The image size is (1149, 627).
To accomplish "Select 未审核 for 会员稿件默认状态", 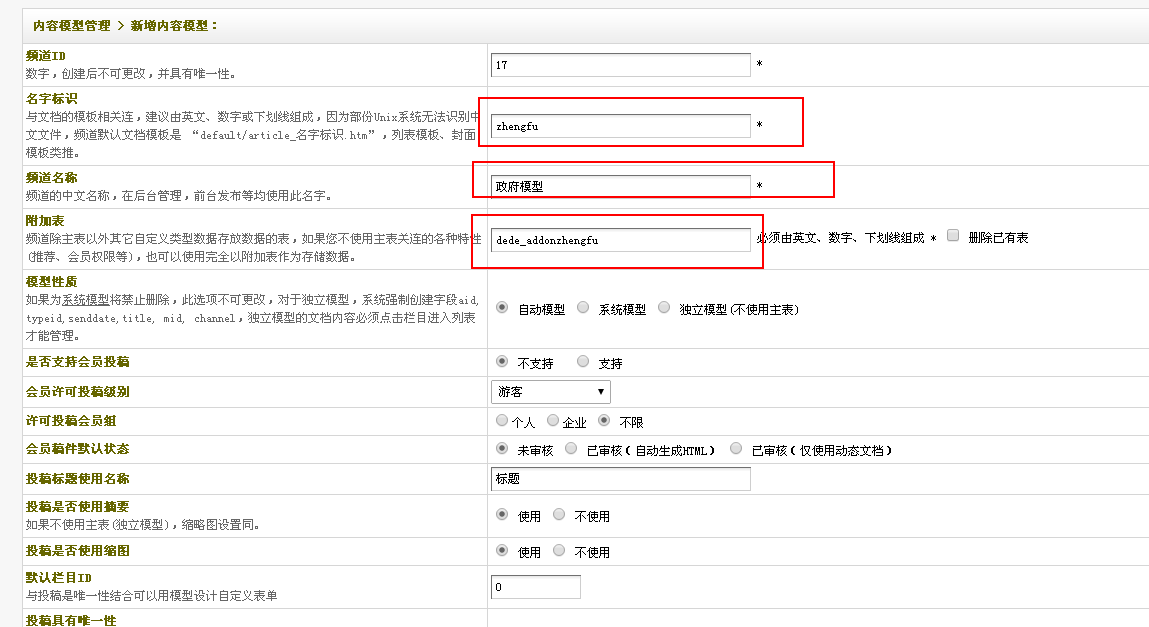I will point(502,448).
